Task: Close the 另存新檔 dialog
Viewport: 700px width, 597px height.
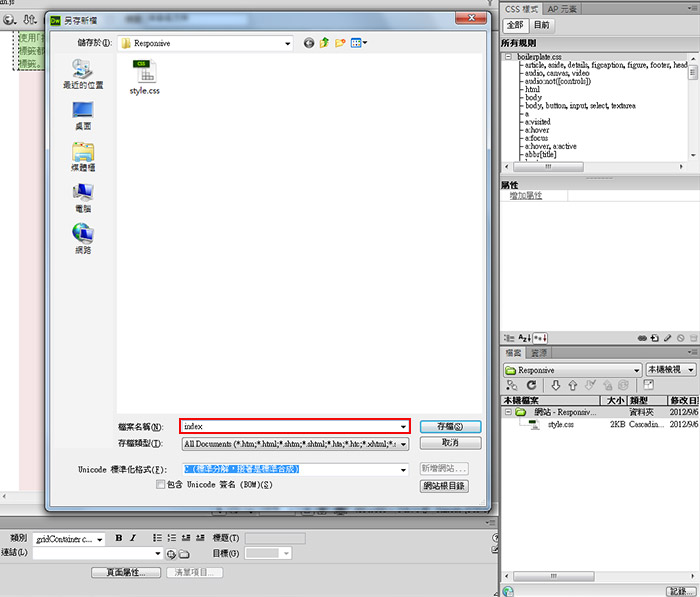Action: click(471, 18)
